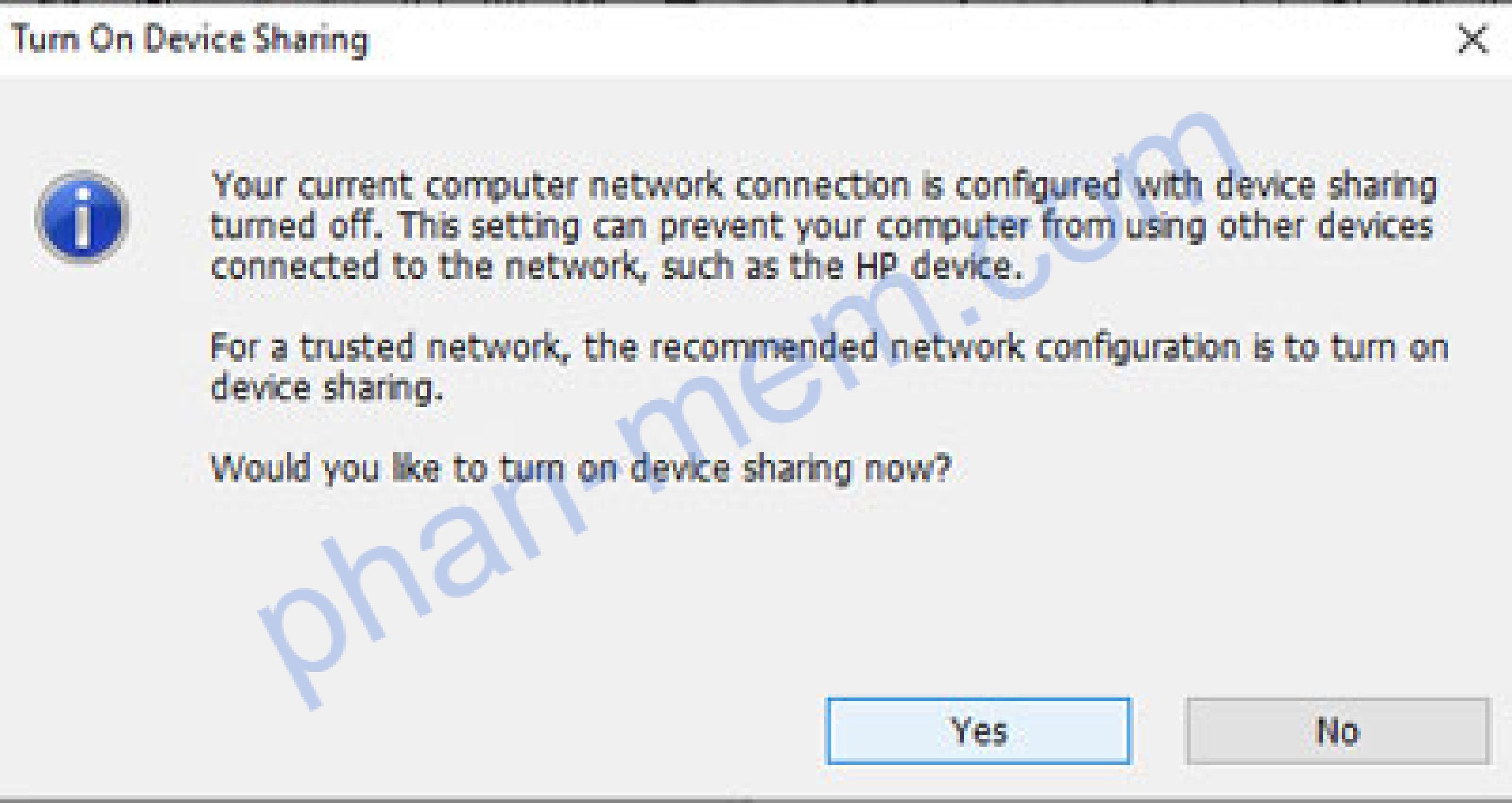The height and width of the screenshot is (803, 1512).
Task: Click the blue information icon
Action: tap(82, 217)
